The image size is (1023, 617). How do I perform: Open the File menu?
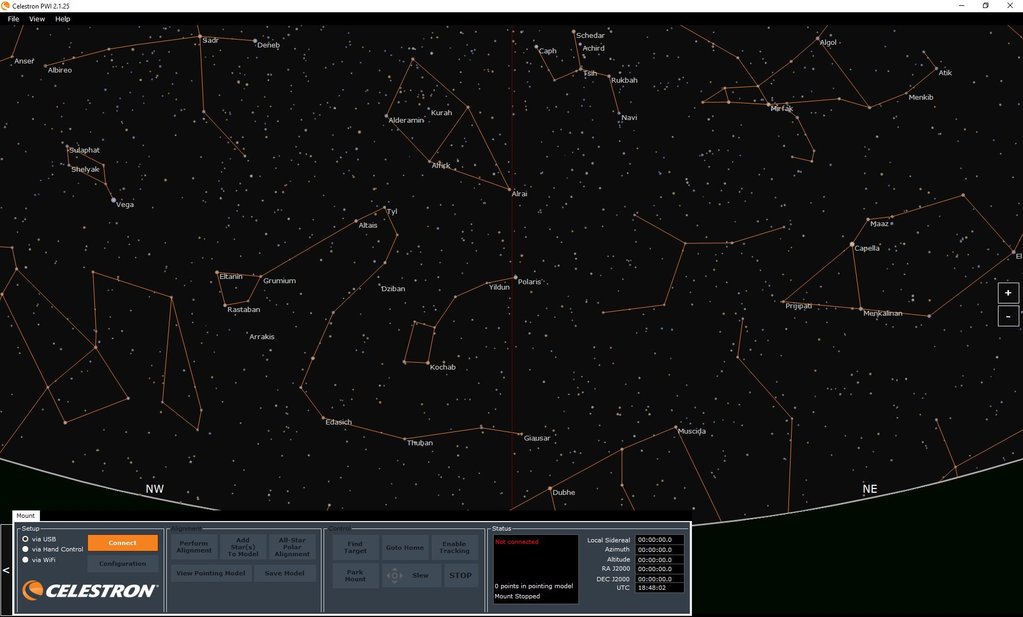click(x=14, y=19)
